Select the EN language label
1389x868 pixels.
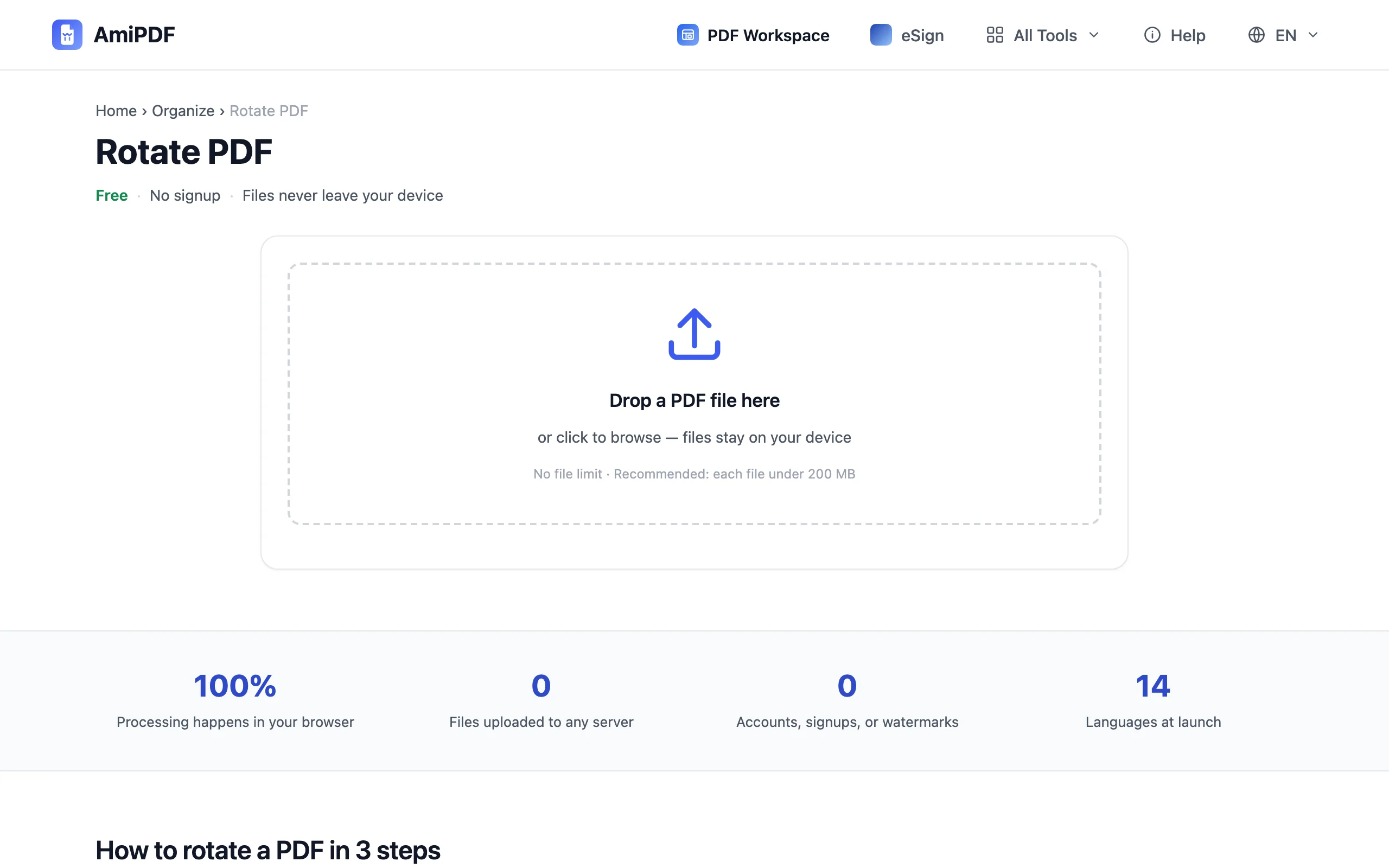(1286, 36)
